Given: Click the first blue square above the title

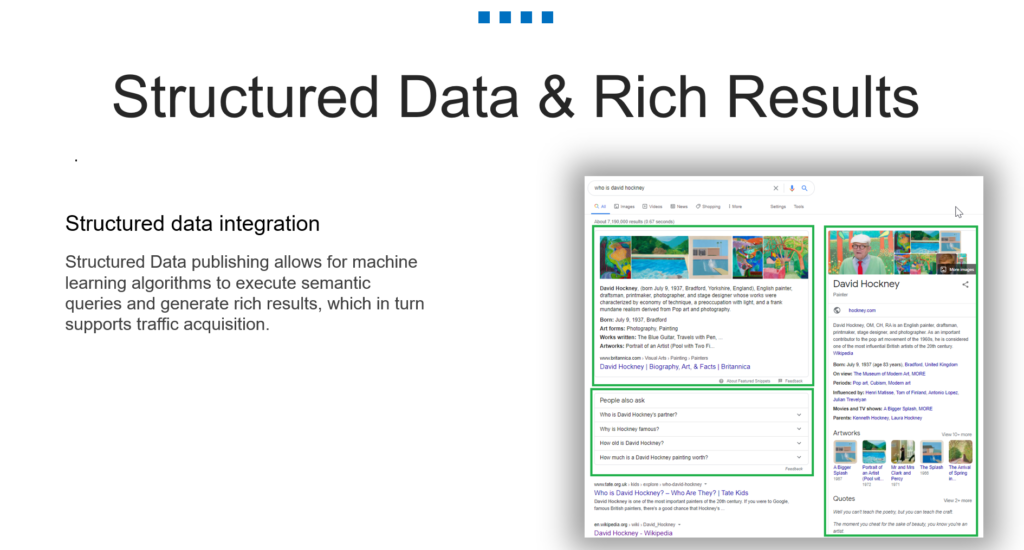Looking at the screenshot, I should (x=484, y=17).
